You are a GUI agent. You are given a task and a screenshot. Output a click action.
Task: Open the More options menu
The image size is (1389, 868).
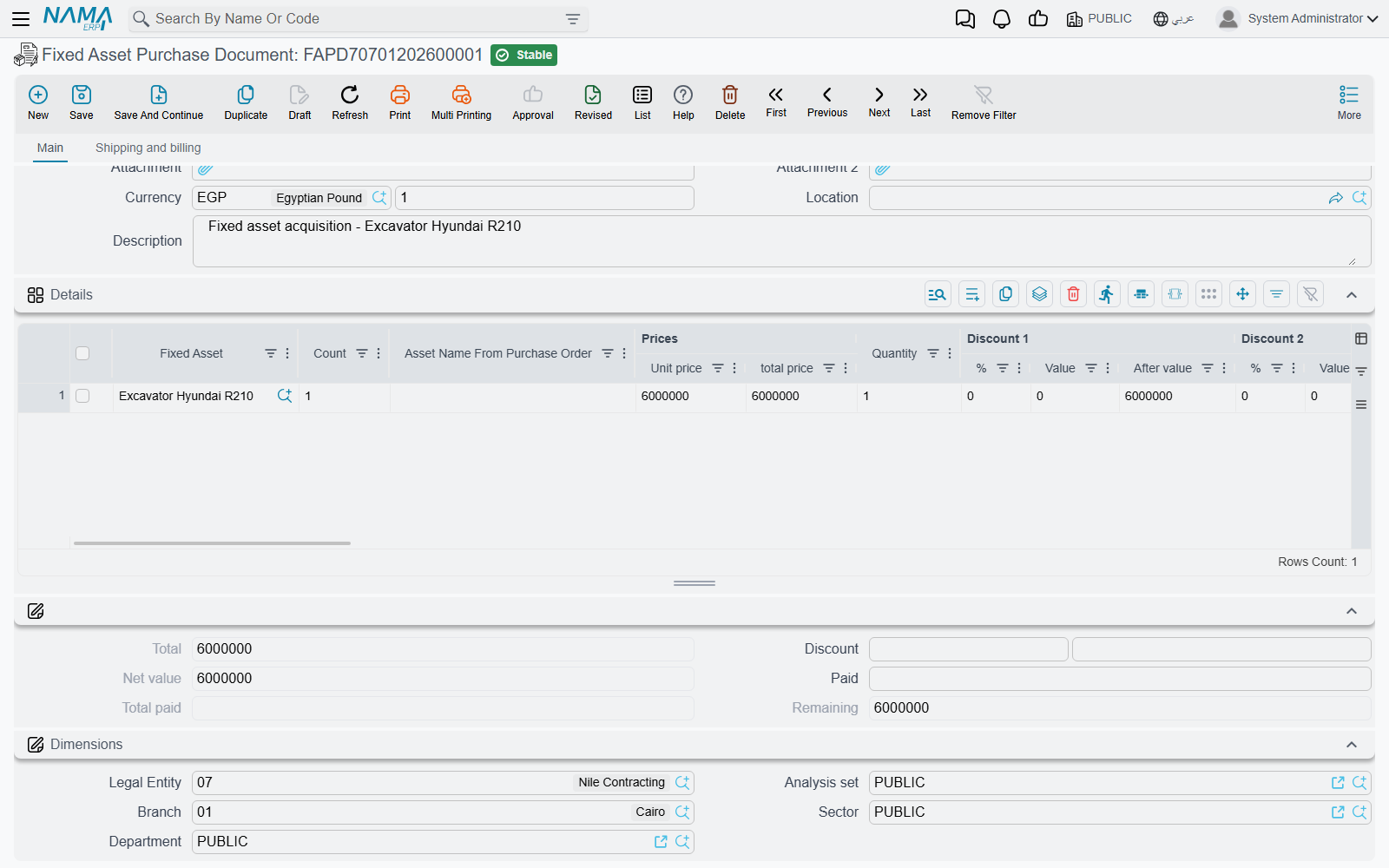(1349, 102)
